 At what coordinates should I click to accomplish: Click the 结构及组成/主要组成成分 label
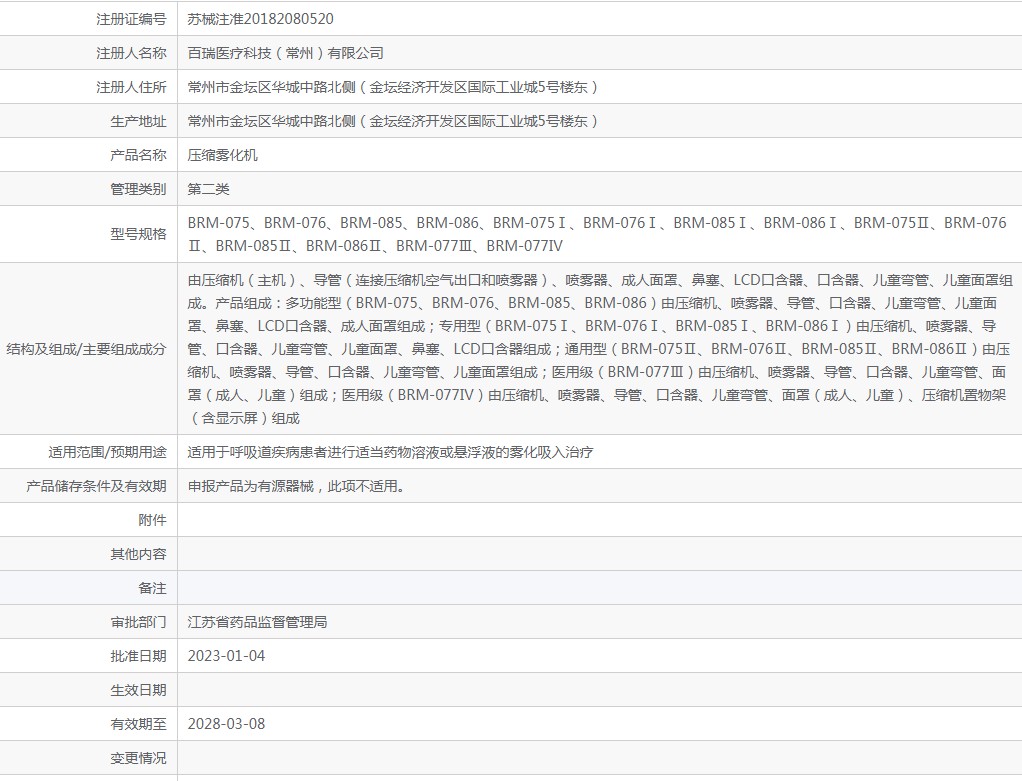tap(86, 349)
